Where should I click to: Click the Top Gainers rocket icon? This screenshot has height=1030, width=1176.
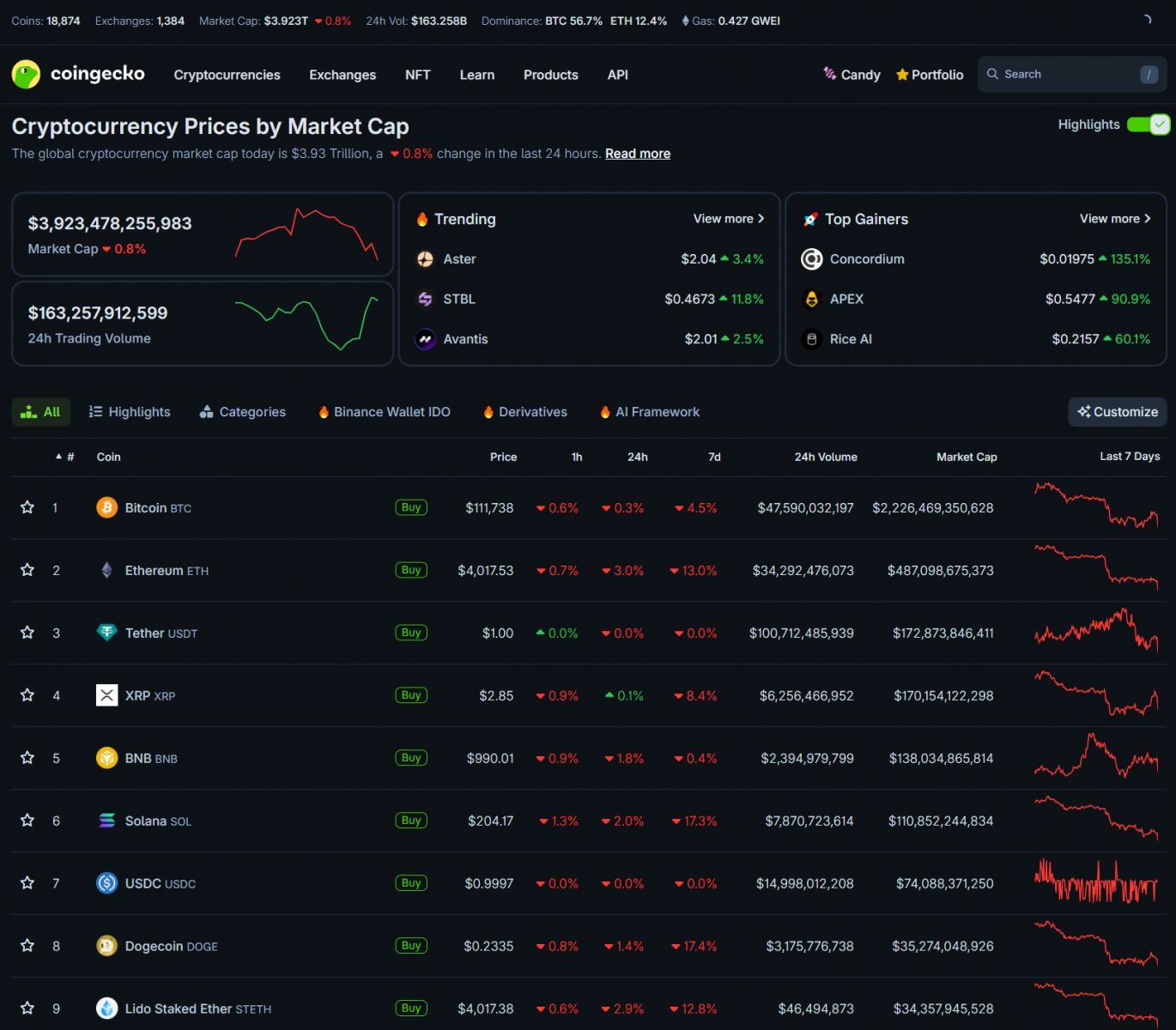click(x=809, y=219)
